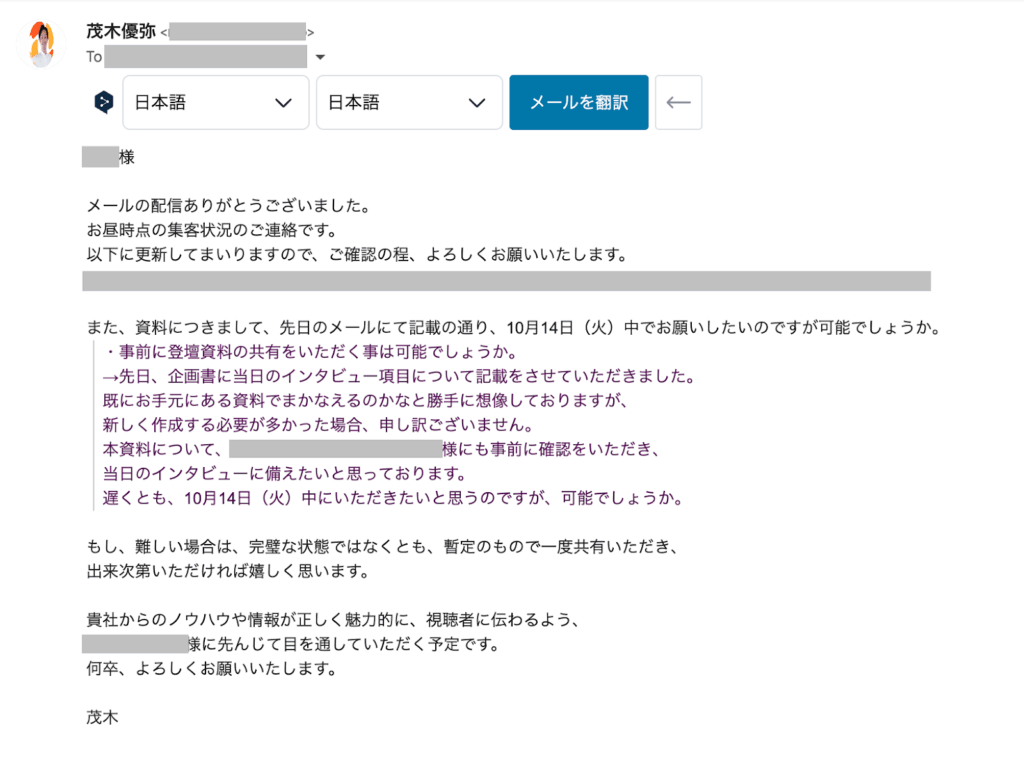The width and height of the screenshot is (1024, 777).
Task: Click the sender's profile avatar
Action: [x=42, y=44]
